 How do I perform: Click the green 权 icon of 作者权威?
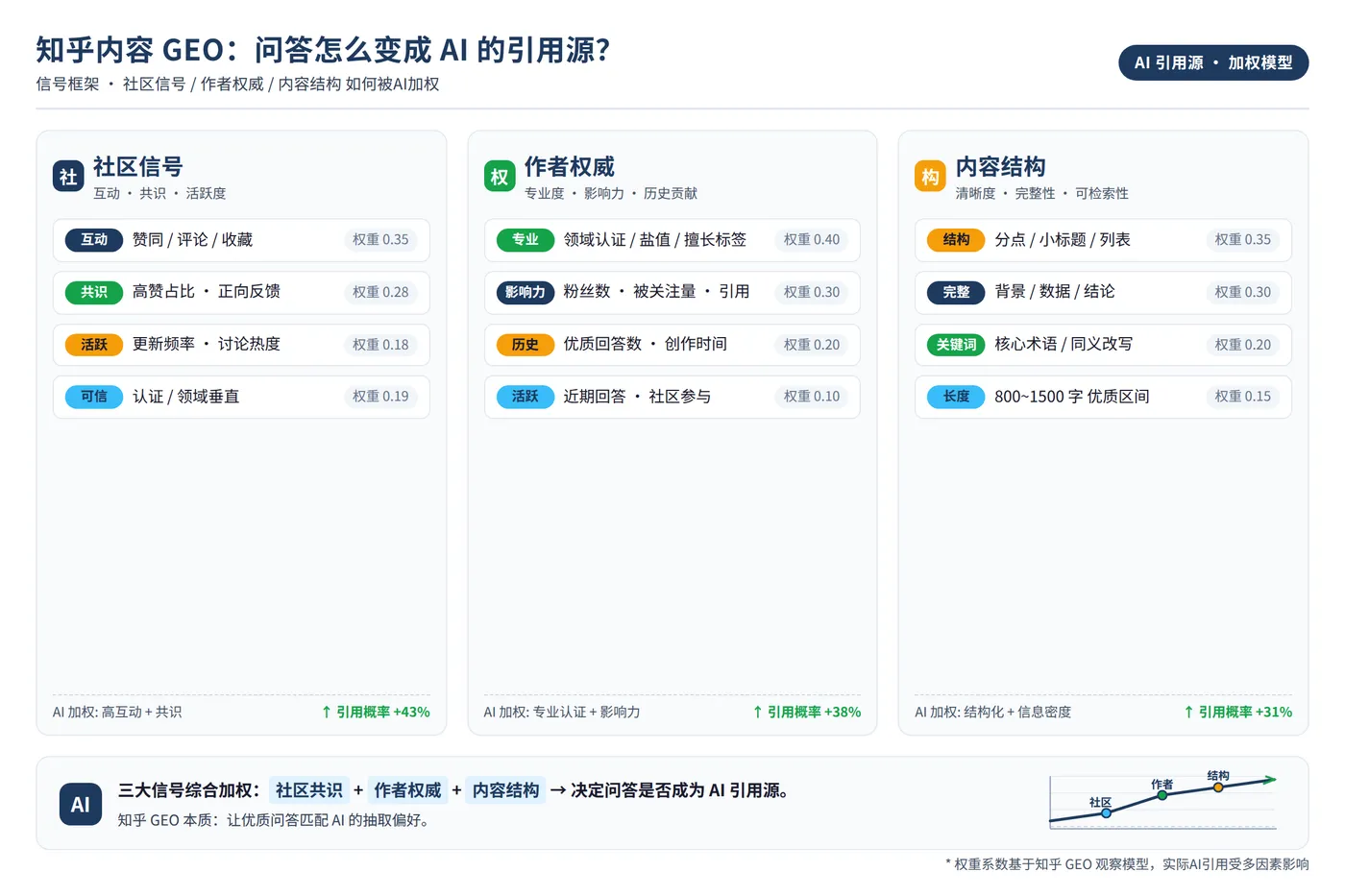500,176
